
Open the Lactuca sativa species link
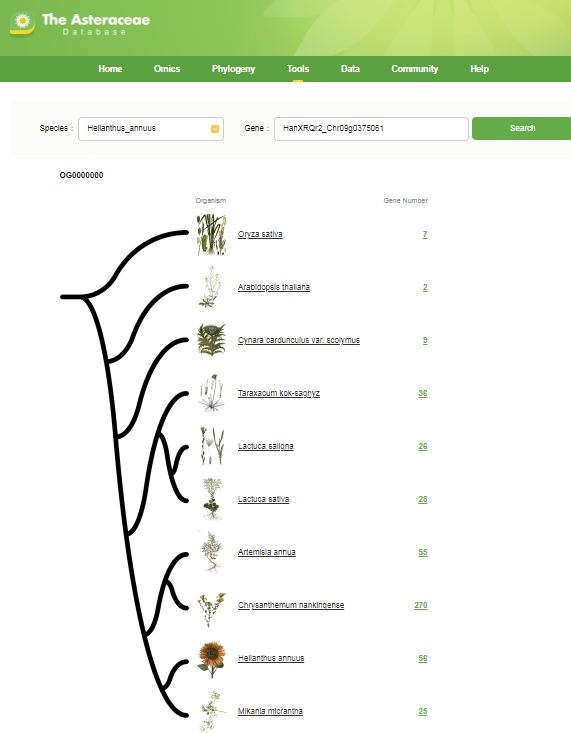click(x=263, y=499)
